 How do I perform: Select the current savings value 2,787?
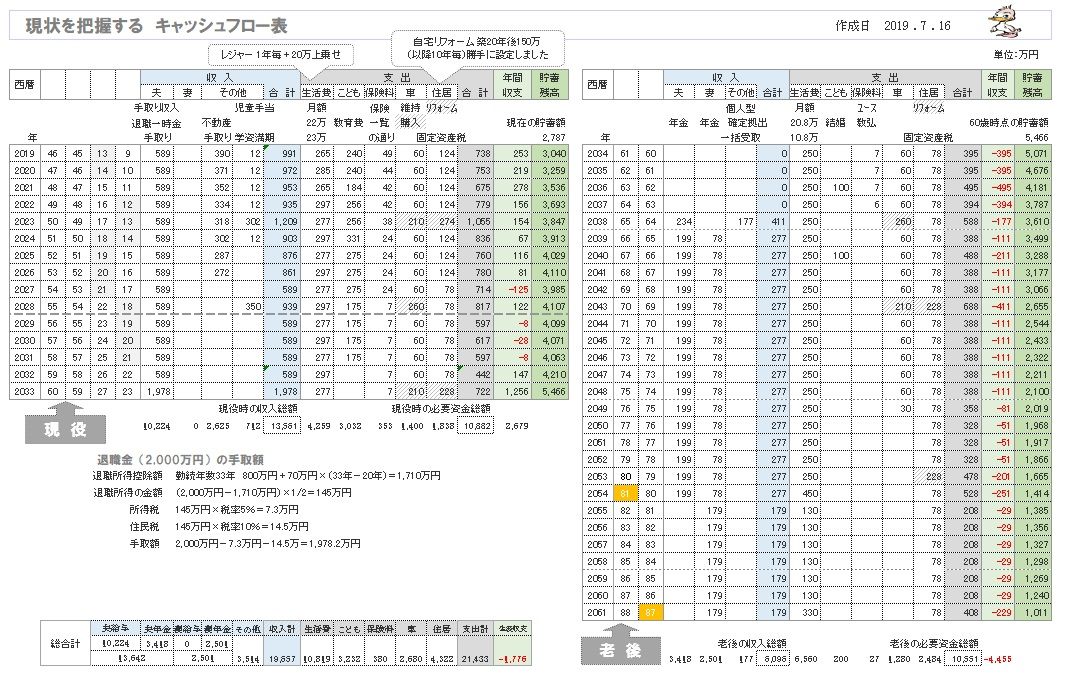click(553, 137)
